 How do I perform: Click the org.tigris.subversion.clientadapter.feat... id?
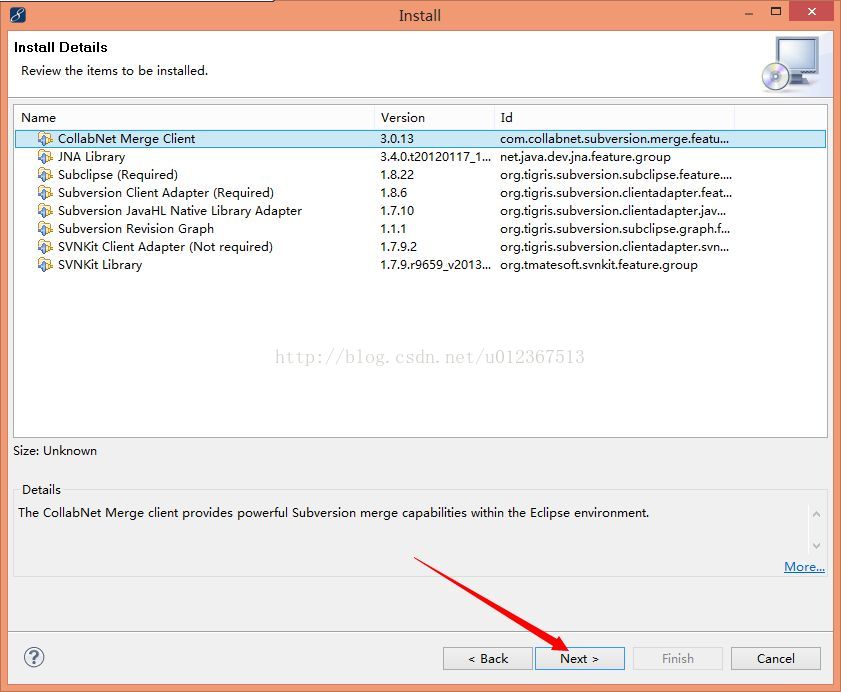(x=616, y=193)
